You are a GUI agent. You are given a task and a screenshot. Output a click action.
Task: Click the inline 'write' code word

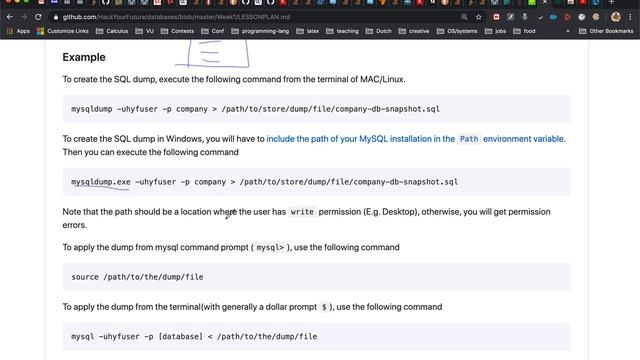coord(302,212)
